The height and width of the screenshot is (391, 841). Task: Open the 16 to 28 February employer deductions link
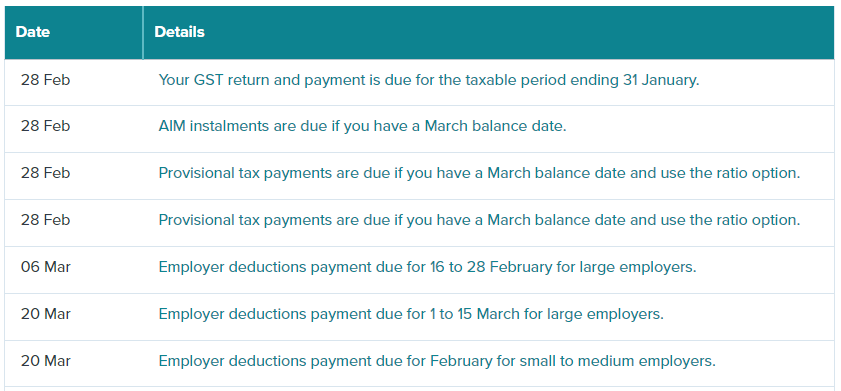pos(427,267)
